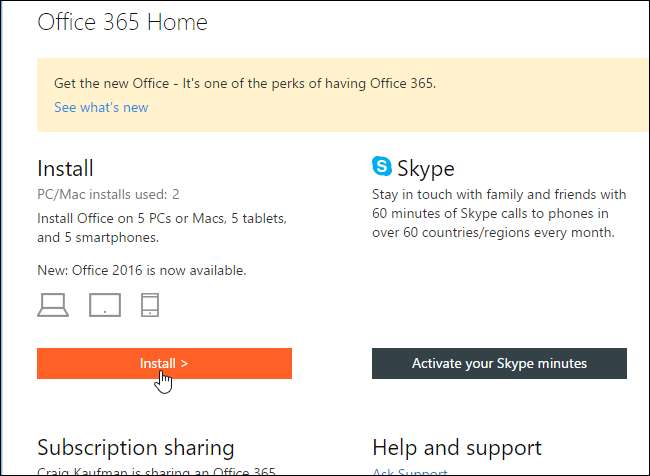Activate your Skype minutes button
Image resolution: width=650 pixels, height=476 pixels.
[x=499, y=363]
